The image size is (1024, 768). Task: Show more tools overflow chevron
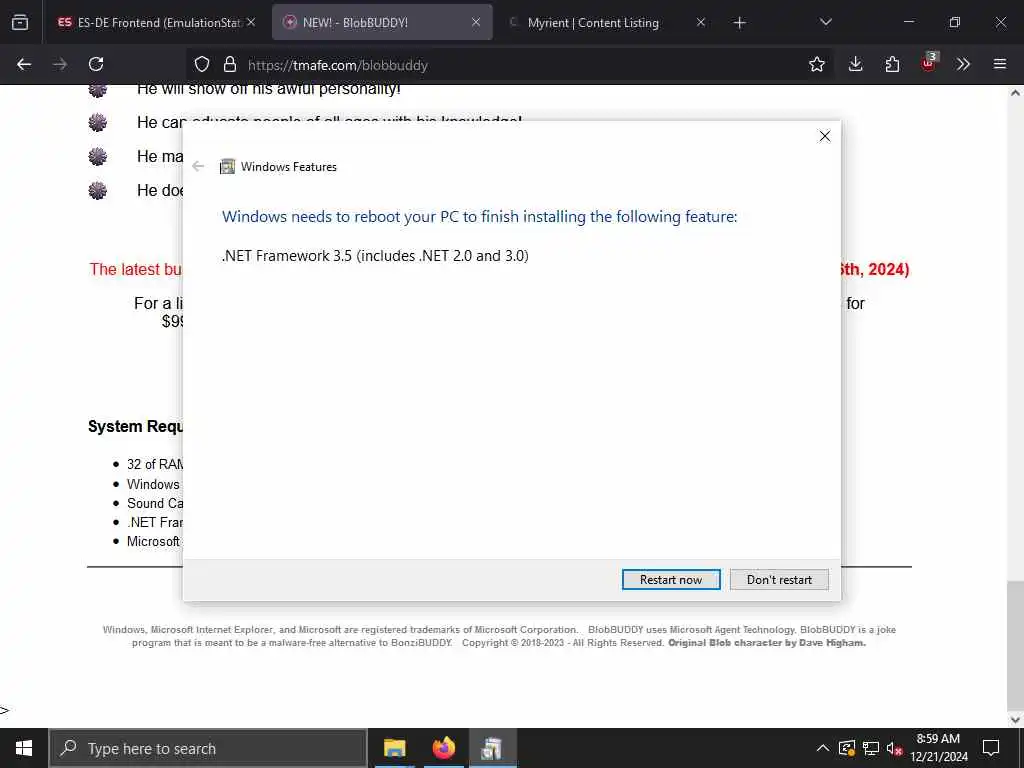point(963,64)
